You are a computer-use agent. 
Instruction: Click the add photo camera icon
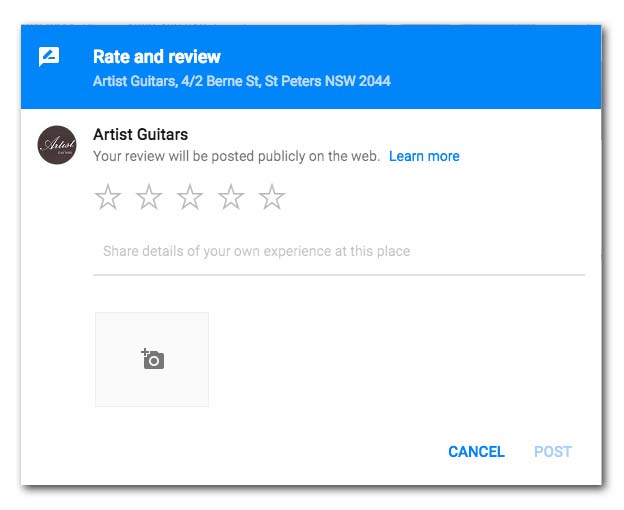click(153, 359)
